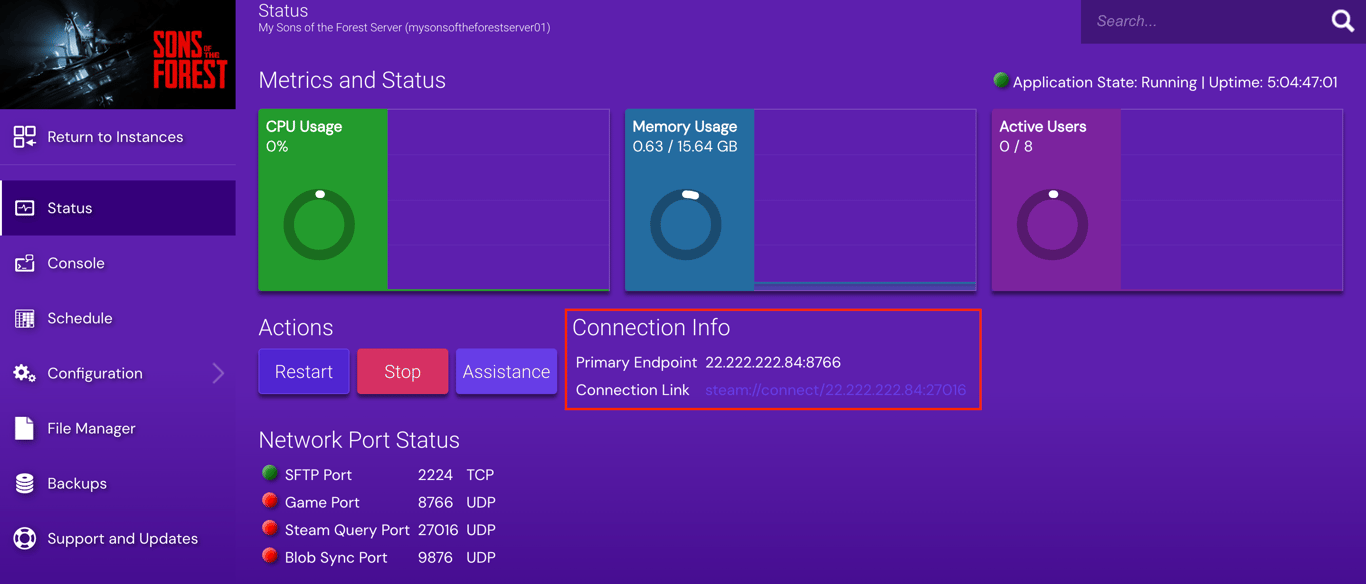Open File Manager from the sidebar
Screen dimensions: 1366x584
pos(28,428)
